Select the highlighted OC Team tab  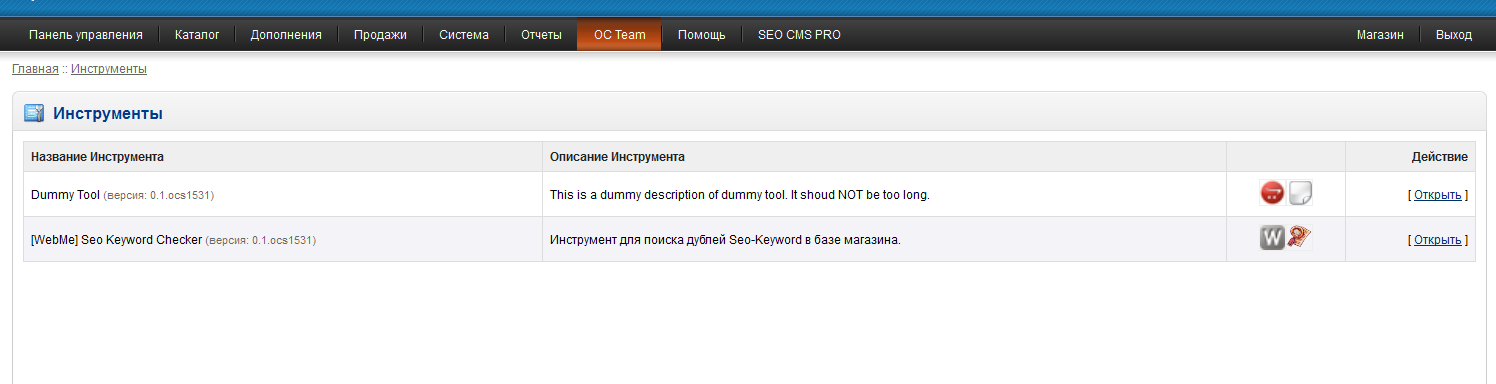pos(619,35)
